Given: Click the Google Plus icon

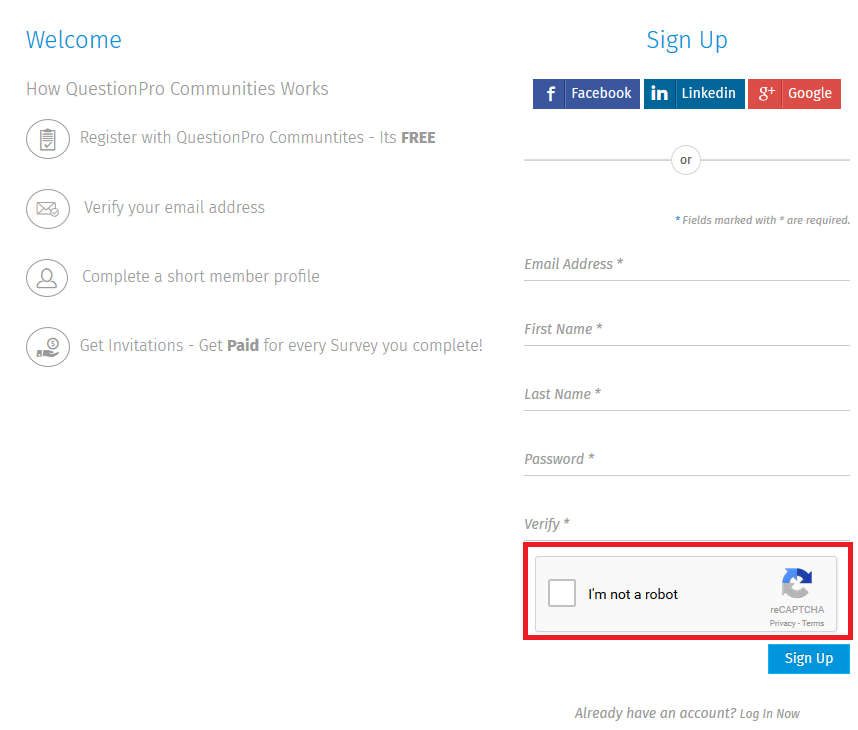Looking at the screenshot, I should tap(766, 94).
